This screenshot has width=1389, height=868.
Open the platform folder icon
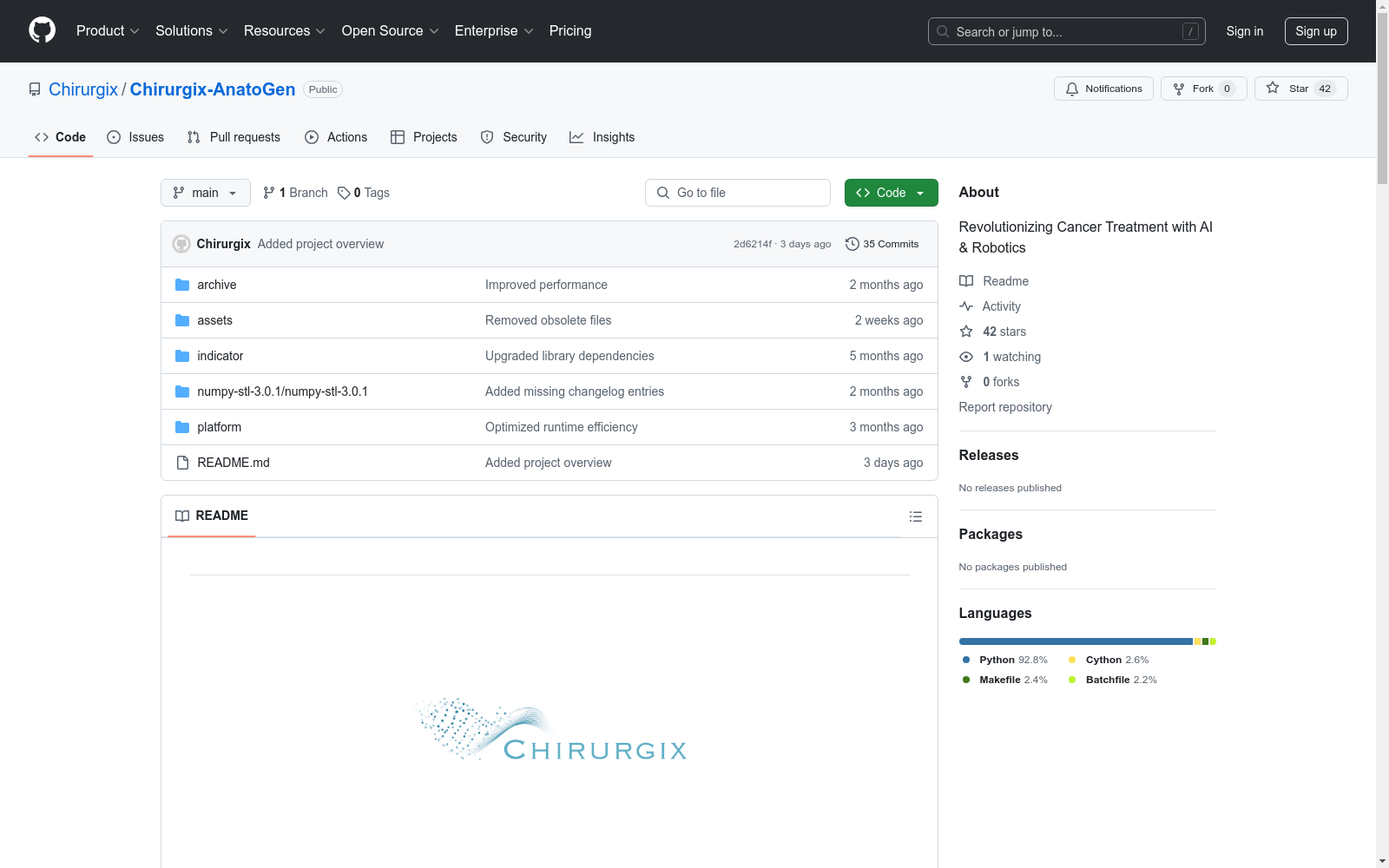(x=182, y=427)
